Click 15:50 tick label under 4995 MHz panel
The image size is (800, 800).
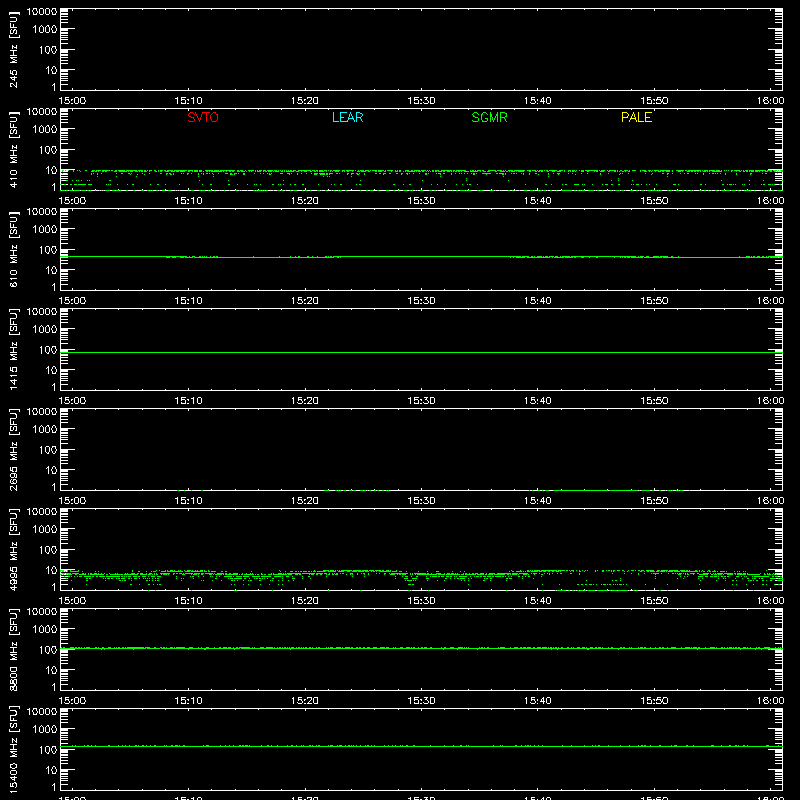[x=654, y=601]
